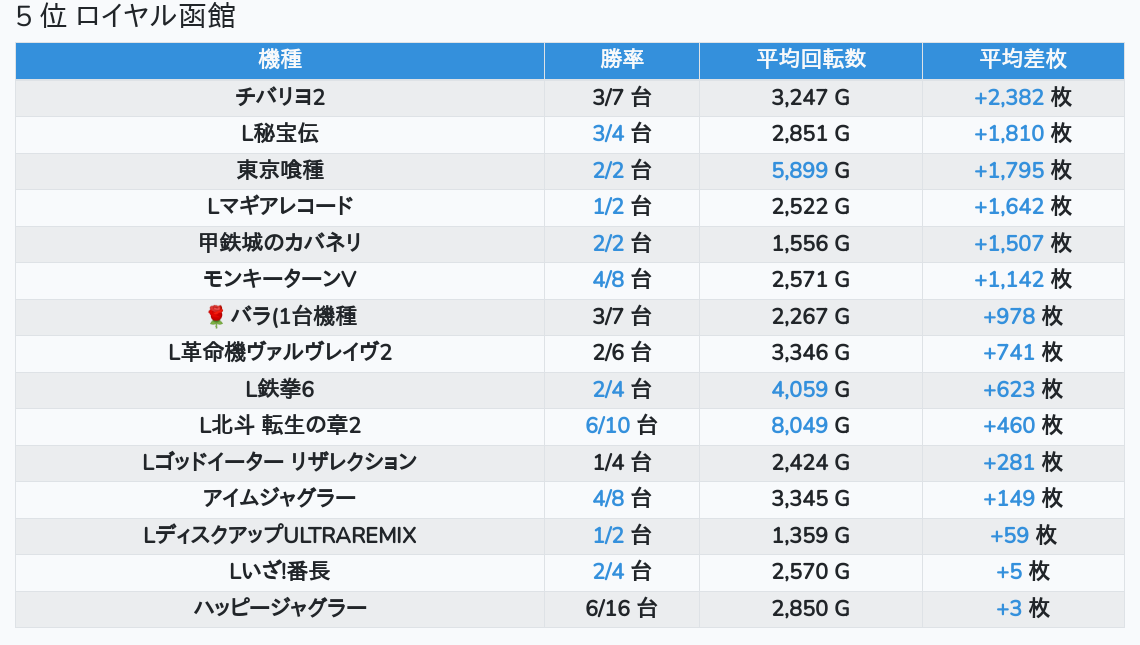Click the +2,382 average difference value
The width and height of the screenshot is (1140, 645).
pyautogui.click(x=1008, y=98)
